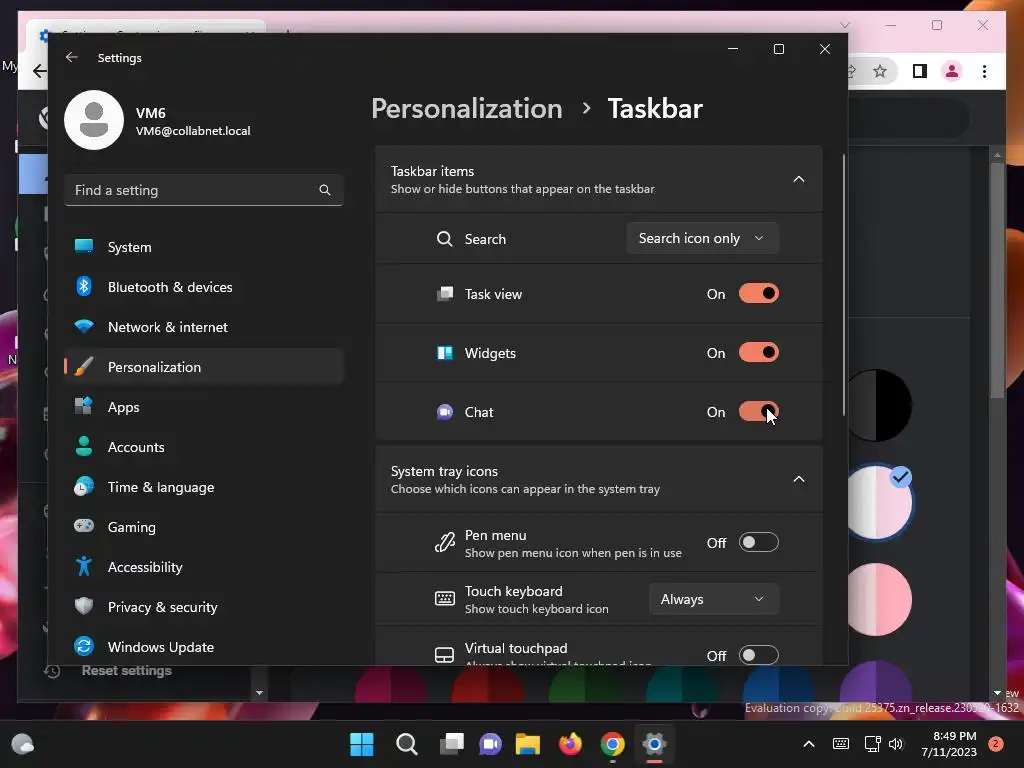The height and width of the screenshot is (768, 1024).
Task: Launch File Explorer from the taskbar
Action: (528, 744)
